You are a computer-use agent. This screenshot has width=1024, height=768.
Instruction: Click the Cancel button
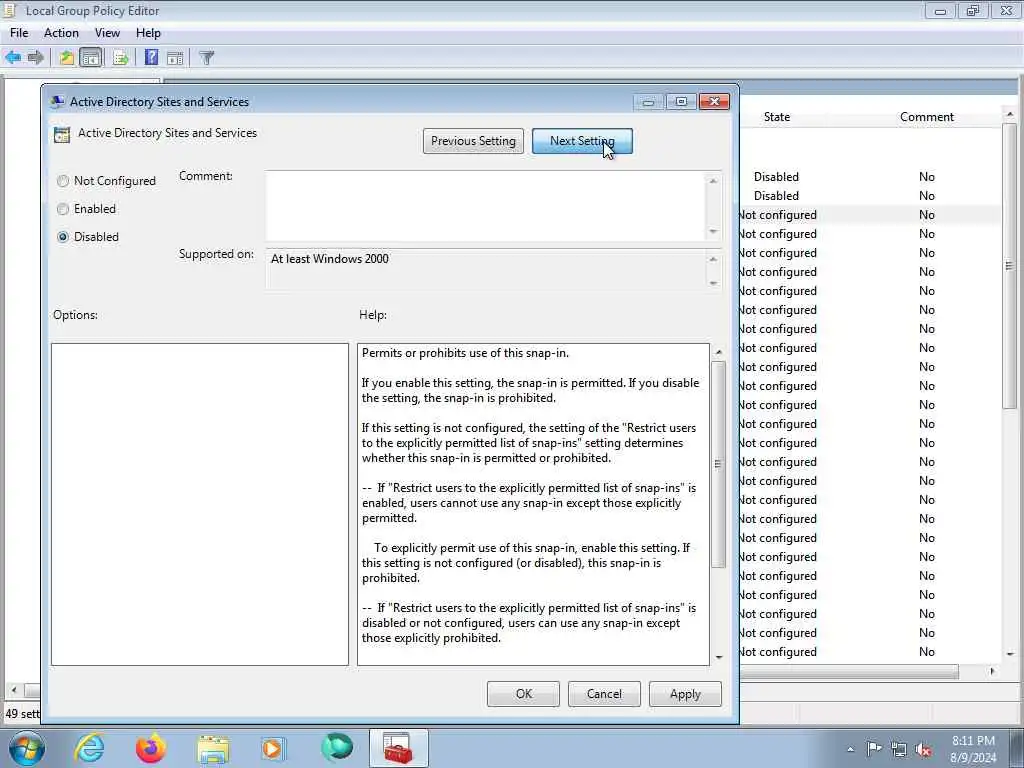pos(604,694)
